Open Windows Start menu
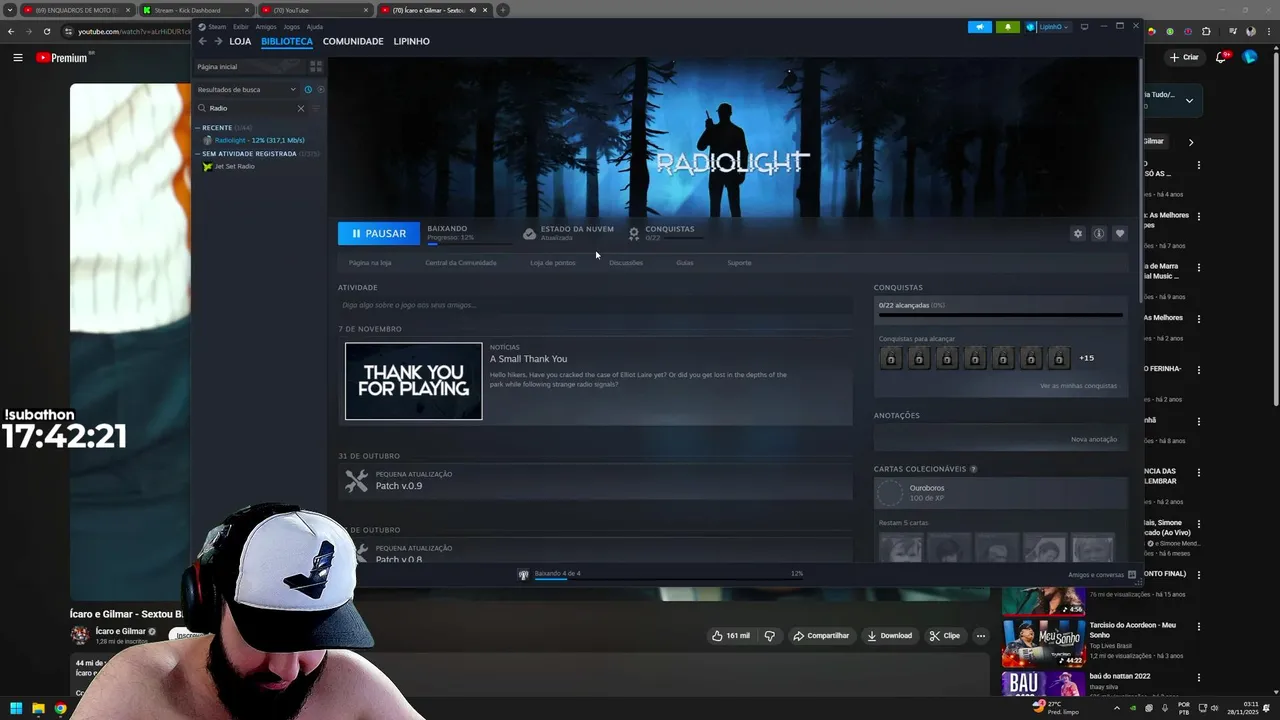 pos(16,709)
